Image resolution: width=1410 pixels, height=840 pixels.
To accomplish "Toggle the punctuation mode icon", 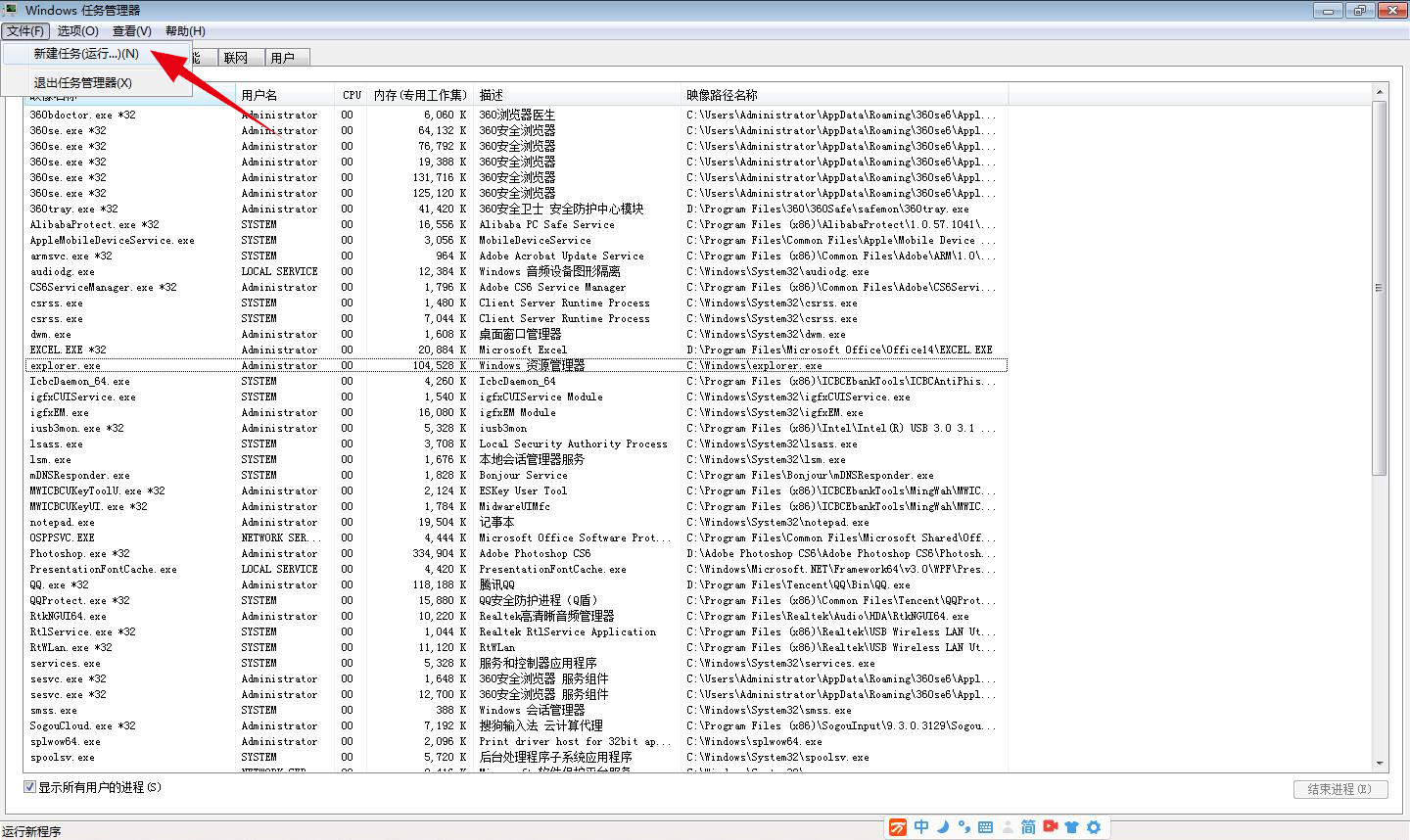I will point(964,827).
